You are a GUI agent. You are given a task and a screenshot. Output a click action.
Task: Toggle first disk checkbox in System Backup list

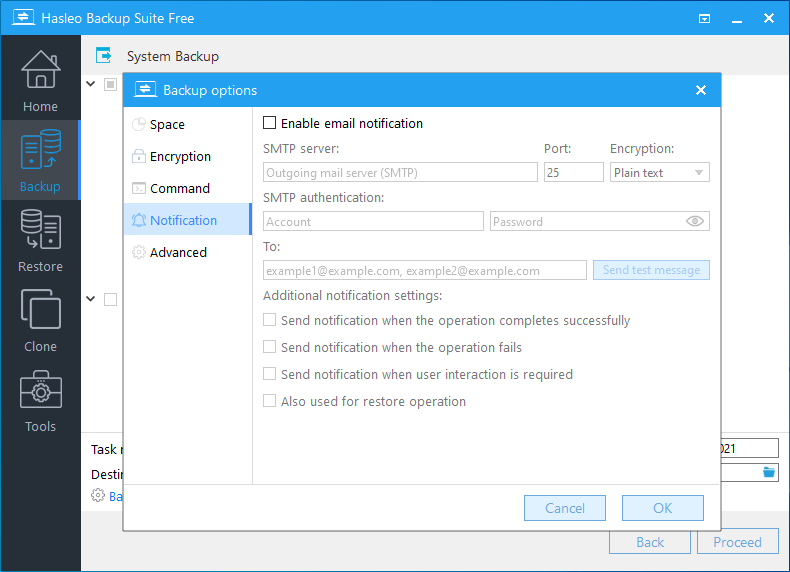click(x=110, y=84)
